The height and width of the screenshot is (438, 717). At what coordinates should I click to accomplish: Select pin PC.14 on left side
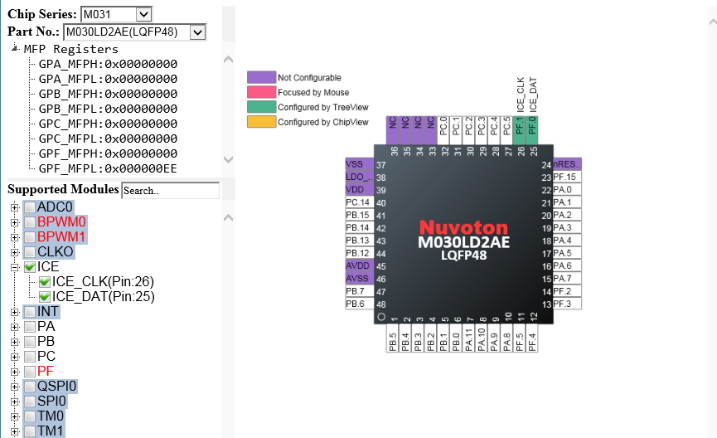coord(359,202)
